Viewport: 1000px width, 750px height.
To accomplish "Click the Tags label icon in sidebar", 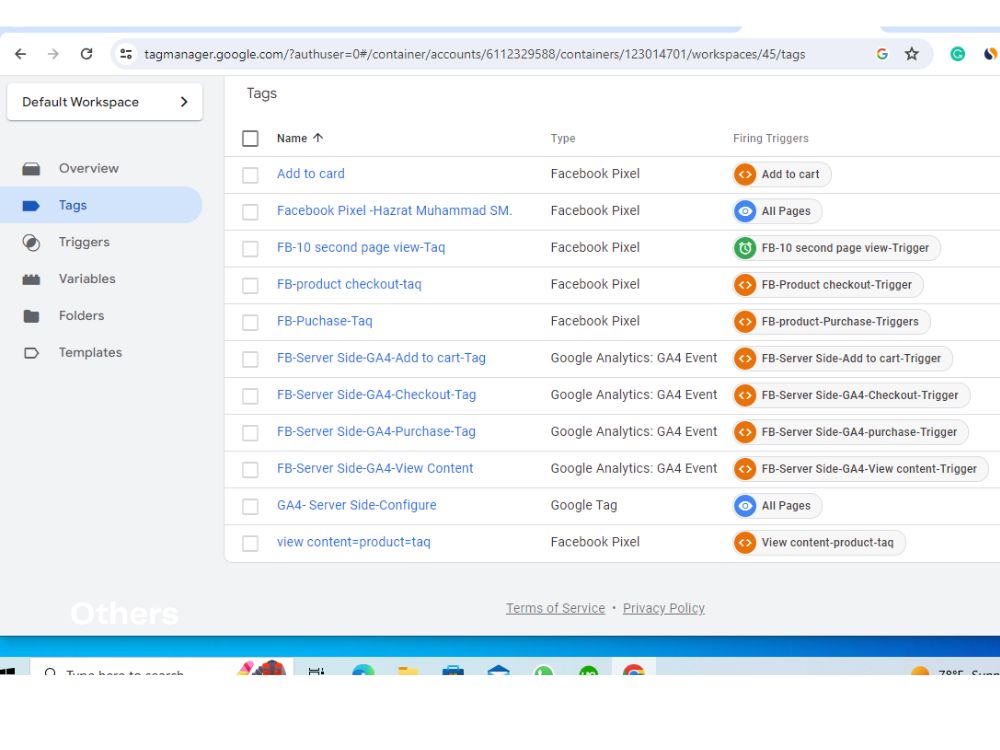I will point(31,205).
